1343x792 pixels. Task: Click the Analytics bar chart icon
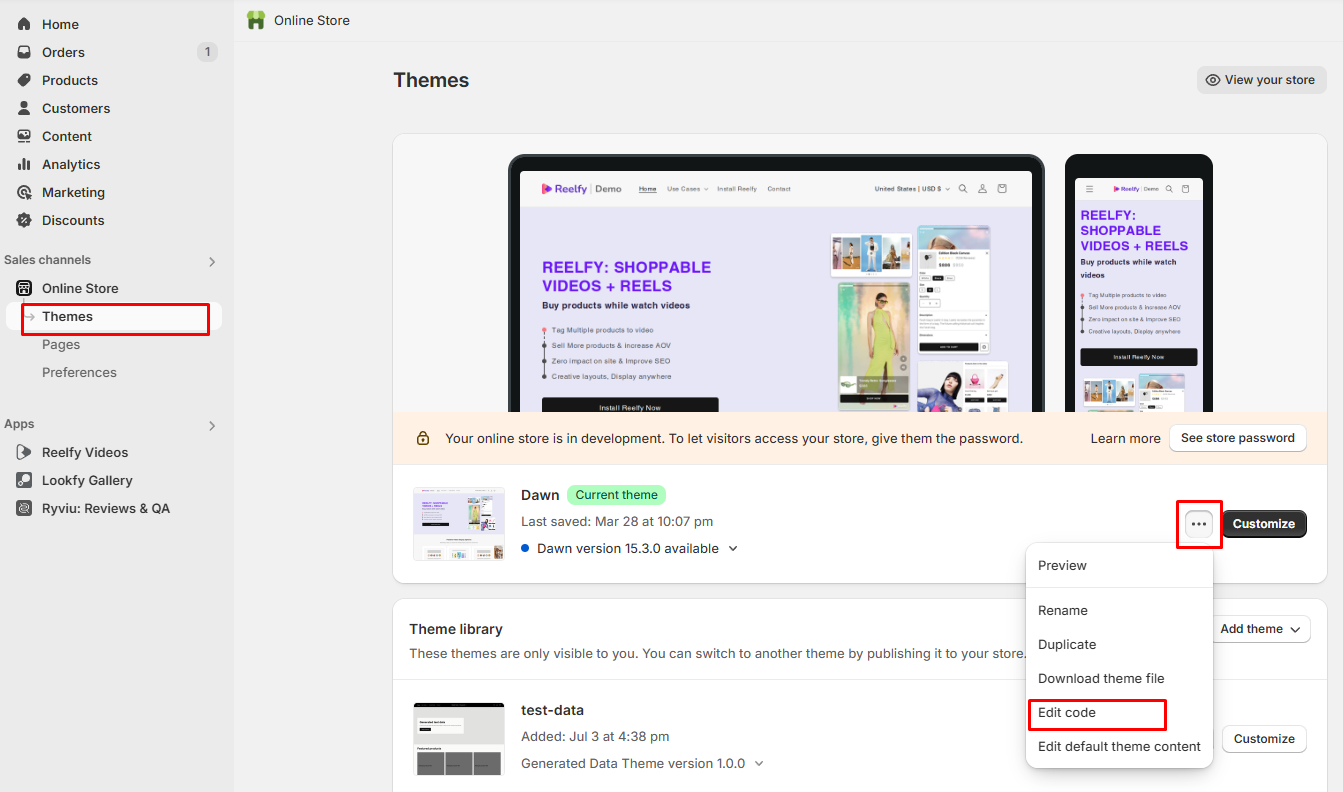[x=24, y=164]
